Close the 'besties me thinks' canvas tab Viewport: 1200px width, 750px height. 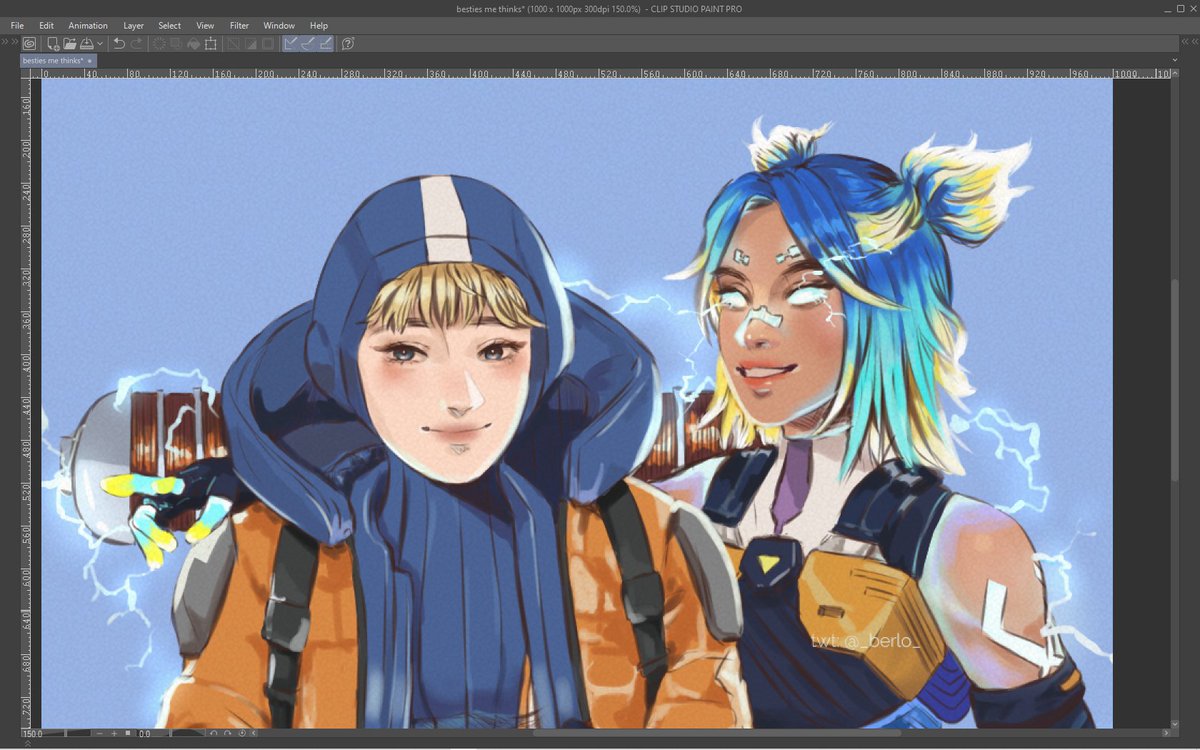(89, 61)
